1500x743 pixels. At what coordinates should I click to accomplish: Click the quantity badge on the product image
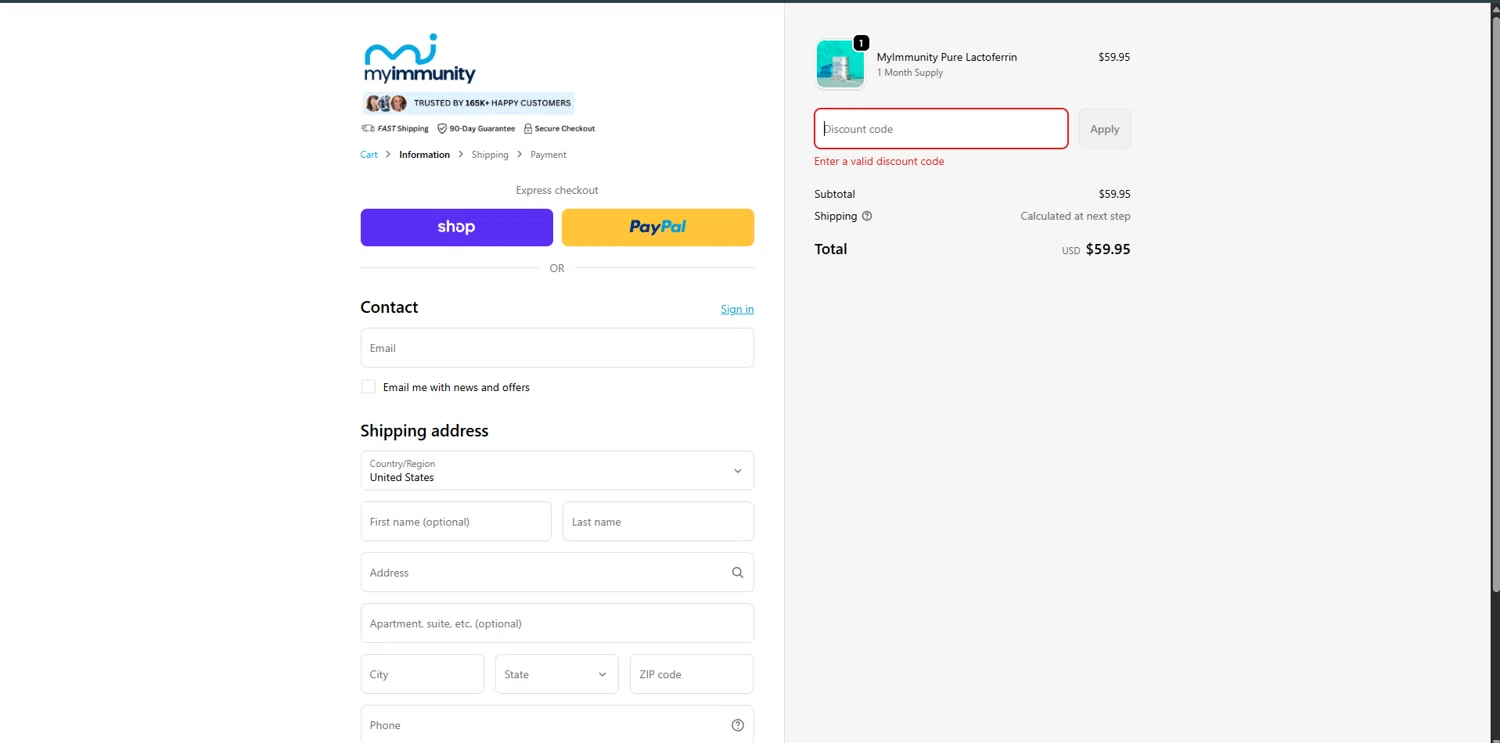coord(861,43)
